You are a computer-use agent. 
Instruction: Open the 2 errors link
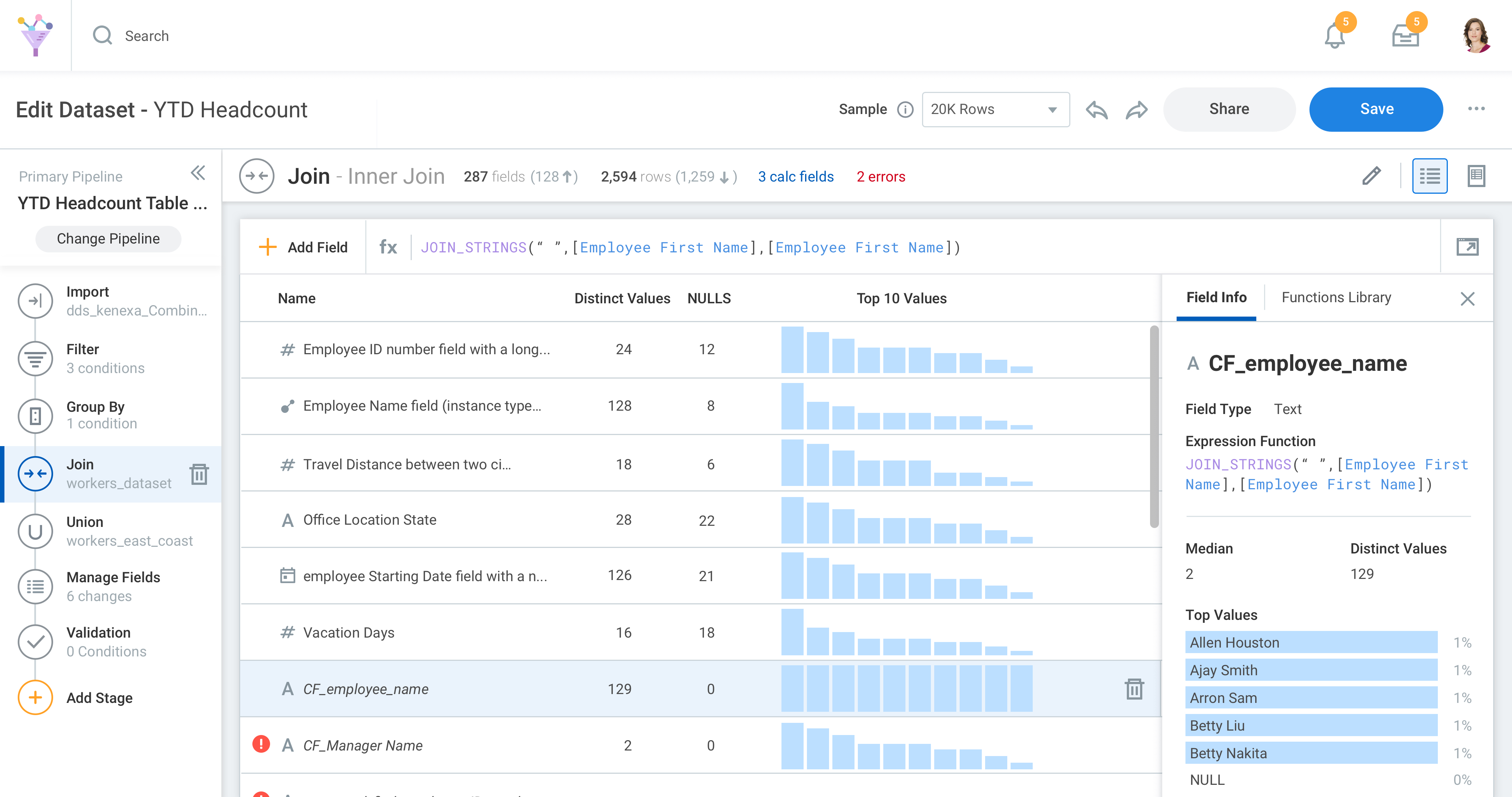click(880, 177)
